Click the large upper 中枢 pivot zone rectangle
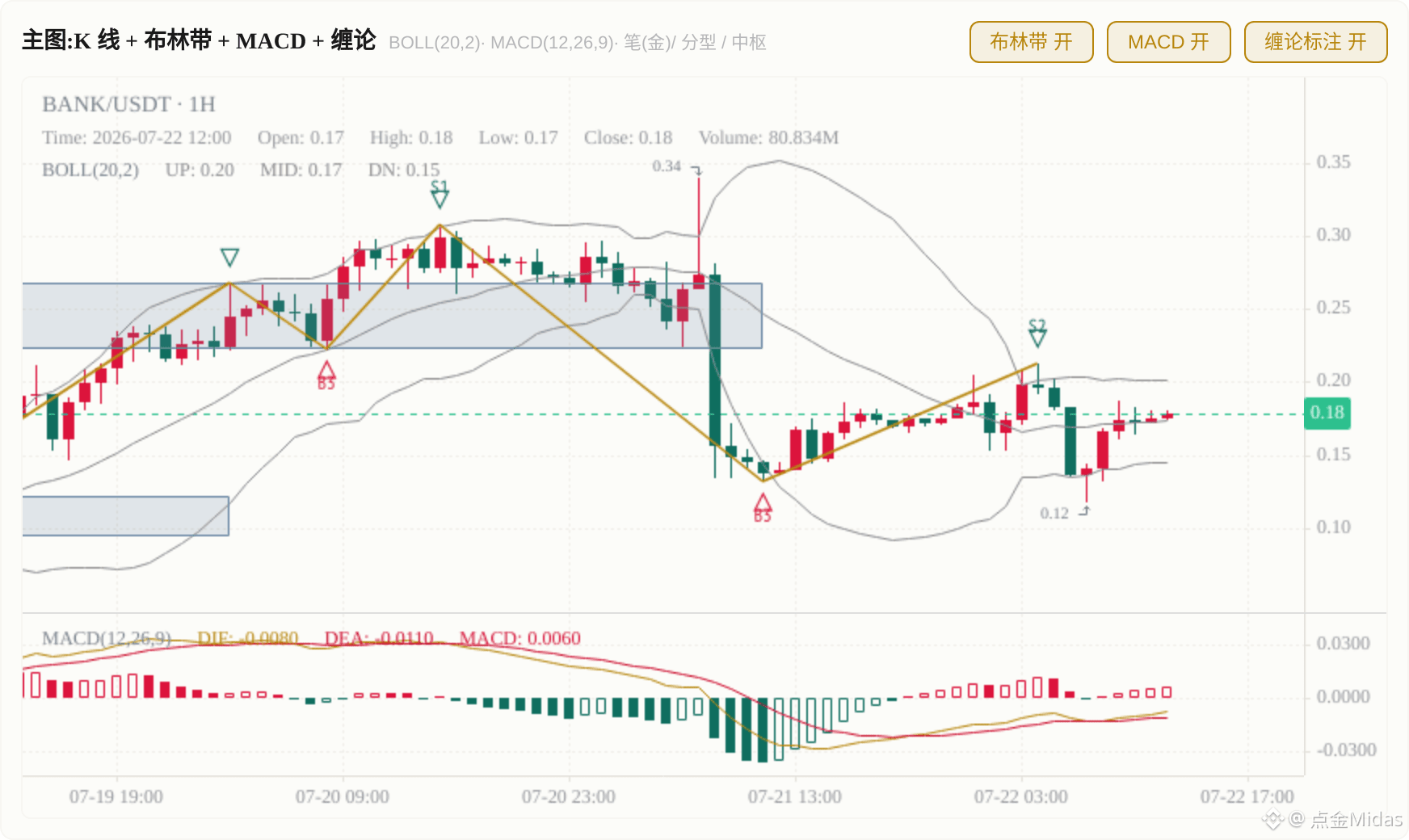 click(392, 316)
